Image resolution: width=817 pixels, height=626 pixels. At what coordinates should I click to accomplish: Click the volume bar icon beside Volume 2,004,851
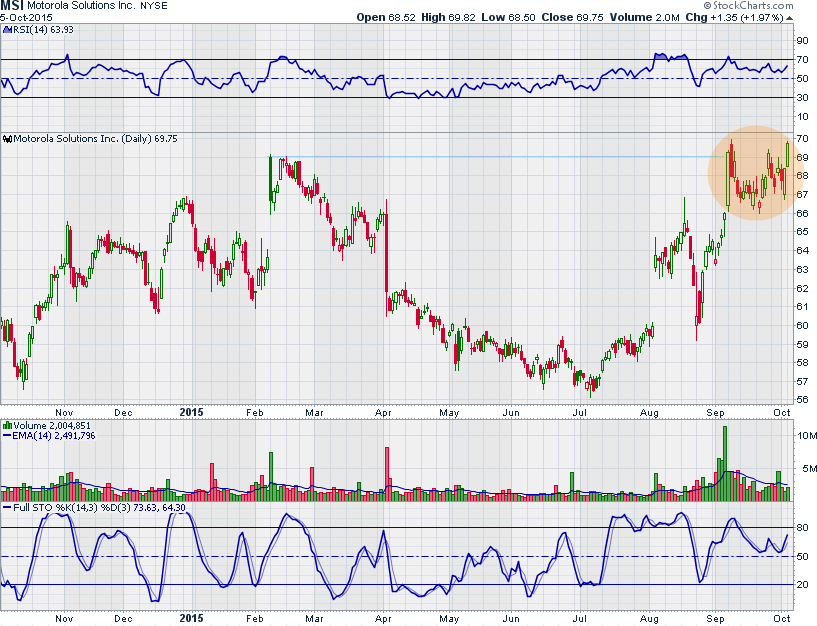7,425
